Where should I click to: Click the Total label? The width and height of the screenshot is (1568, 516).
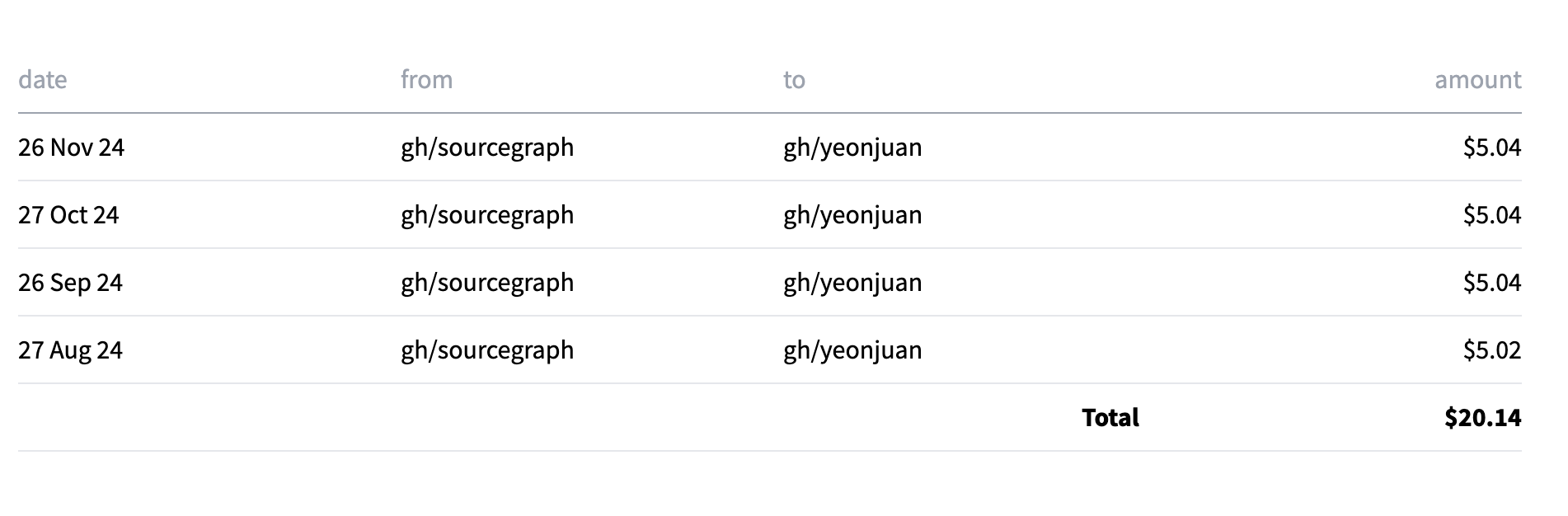coord(1110,418)
